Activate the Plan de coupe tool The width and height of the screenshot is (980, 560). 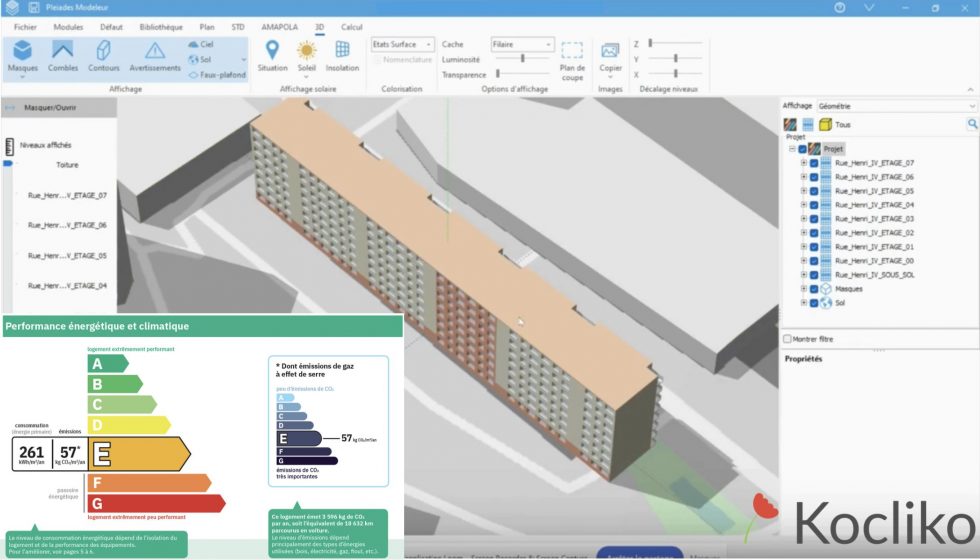click(572, 61)
